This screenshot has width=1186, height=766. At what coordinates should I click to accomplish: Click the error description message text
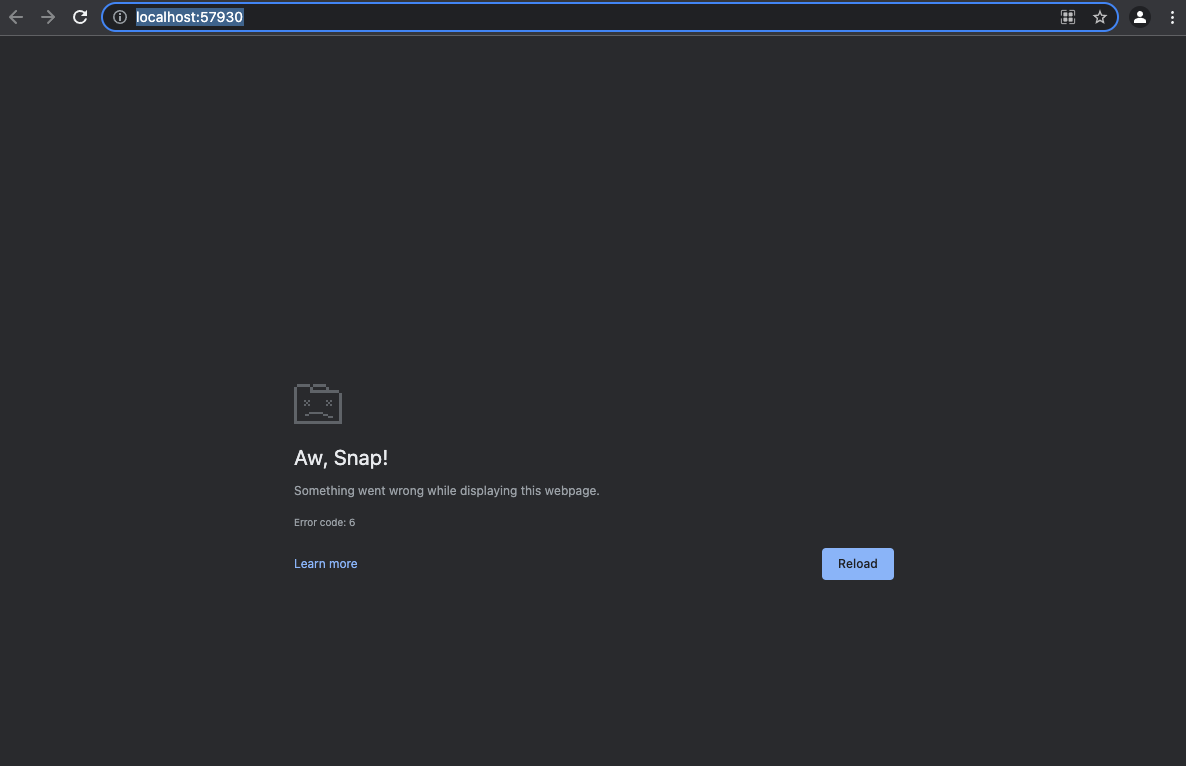click(x=446, y=490)
